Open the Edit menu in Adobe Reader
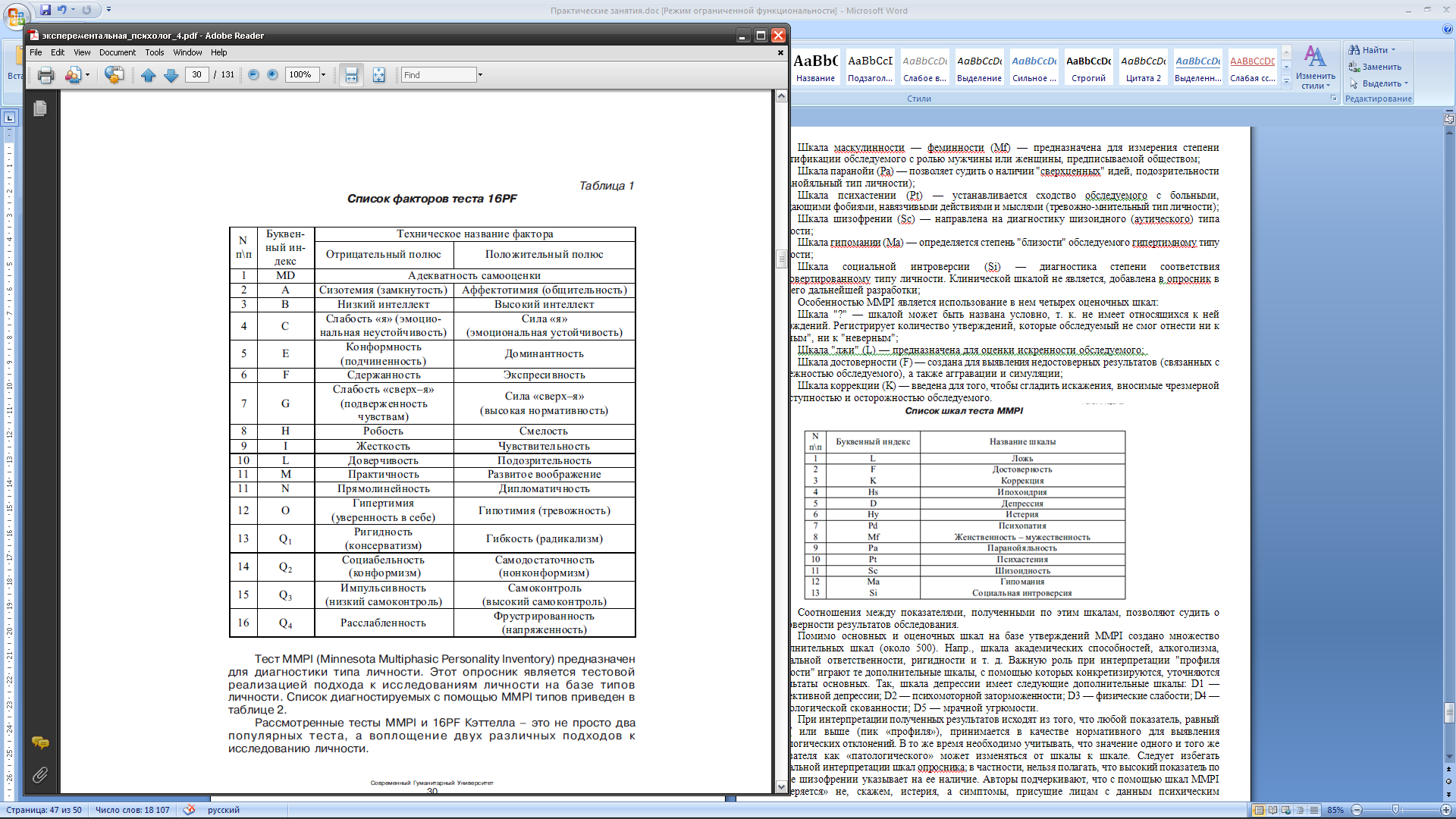This screenshot has height=819, width=1456. (x=58, y=52)
